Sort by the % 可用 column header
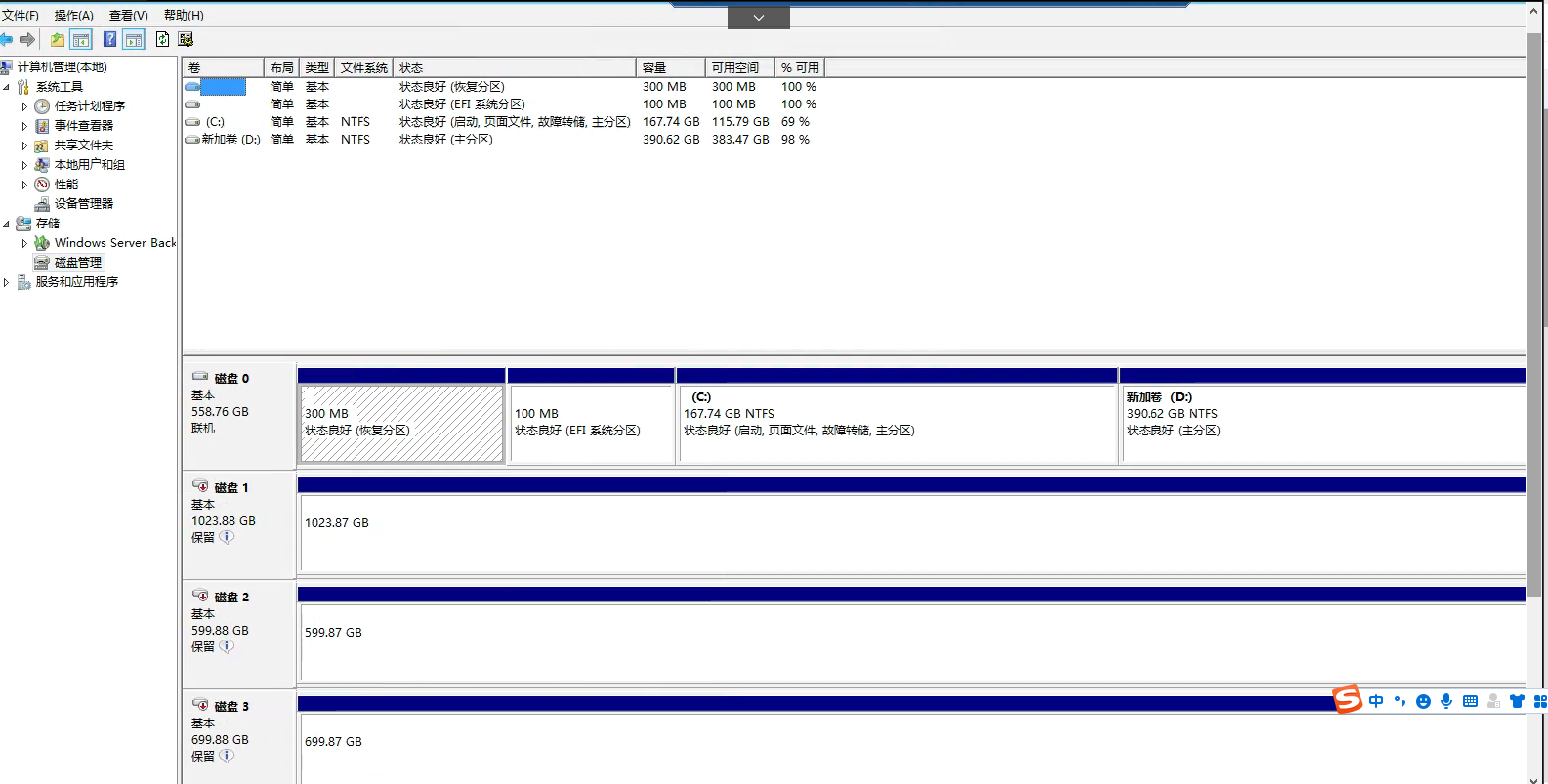Screen dimensions: 1548x784 [x=800, y=67]
